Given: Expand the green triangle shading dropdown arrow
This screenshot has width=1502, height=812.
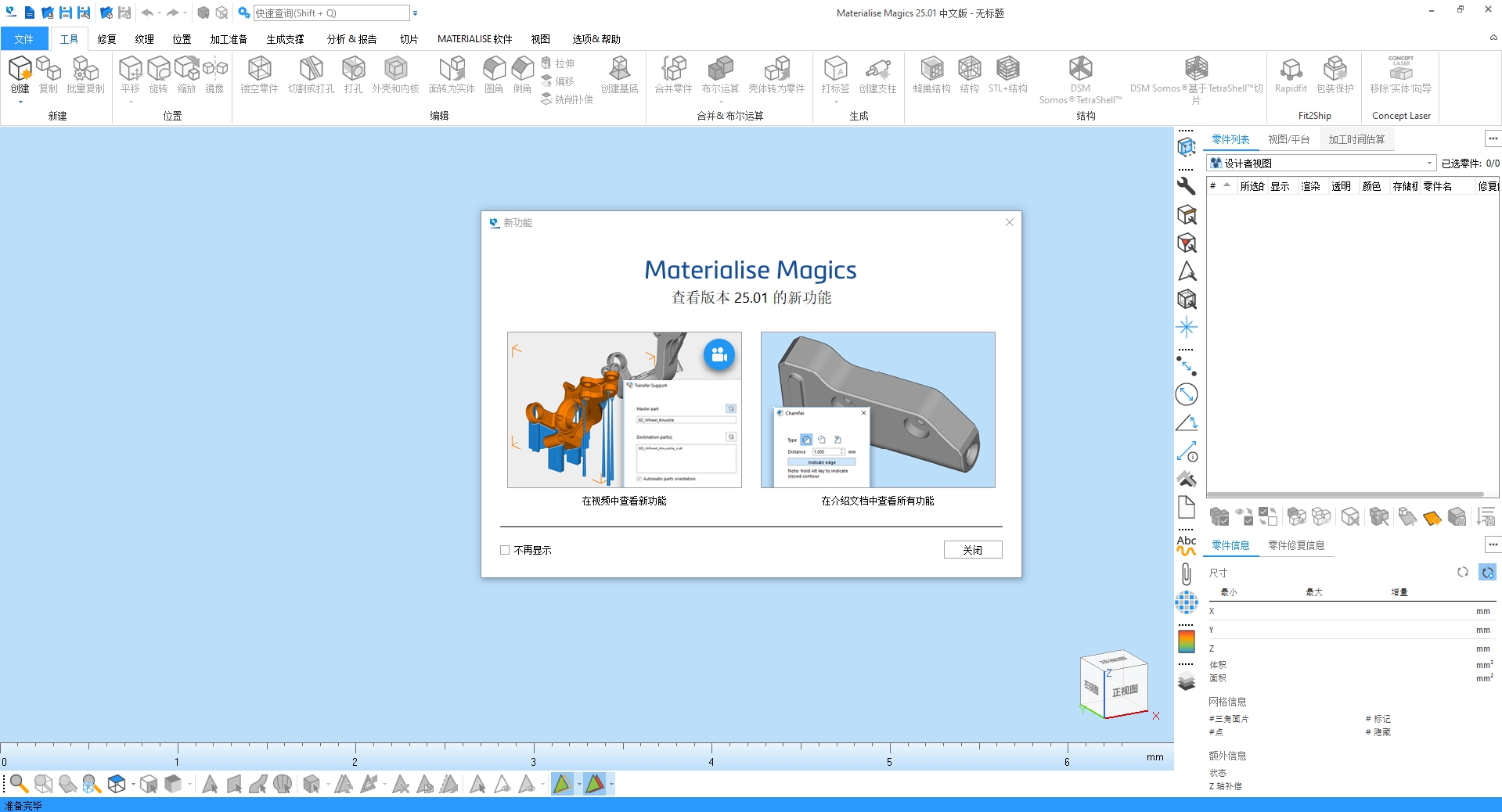Looking at the screenshot, I should (578, 784).
